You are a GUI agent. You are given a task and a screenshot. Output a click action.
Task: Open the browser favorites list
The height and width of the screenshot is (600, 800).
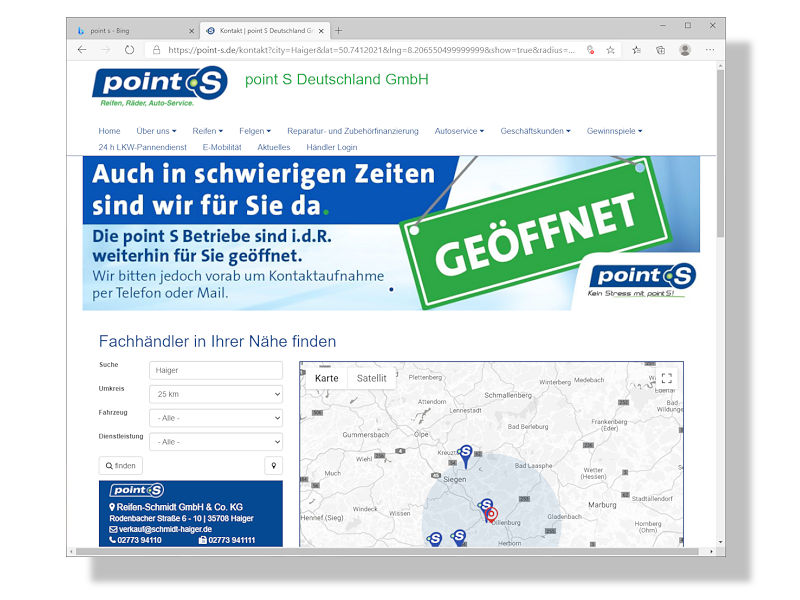click(x=636, y=50)
